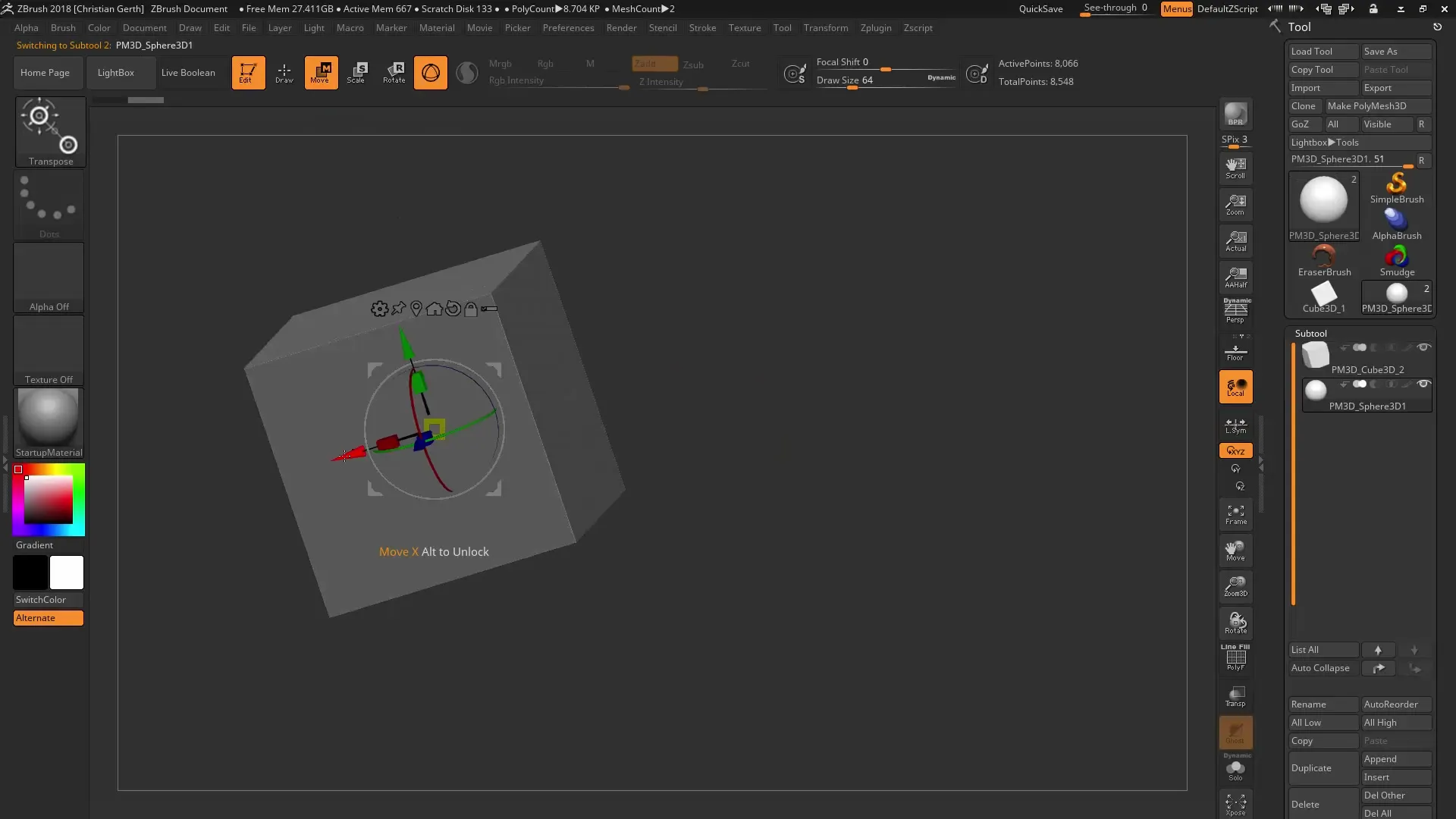
Task: Toggle Local symmetry mode button
Action: coord(1235,387)
